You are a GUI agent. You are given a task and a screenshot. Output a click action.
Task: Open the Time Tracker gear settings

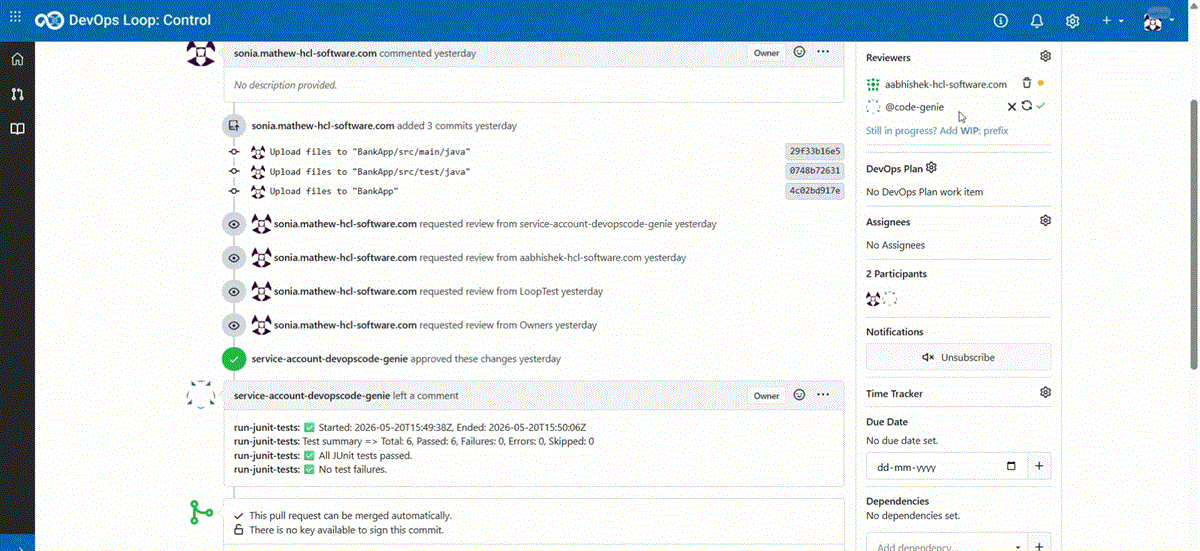(x=1045, y=393)
